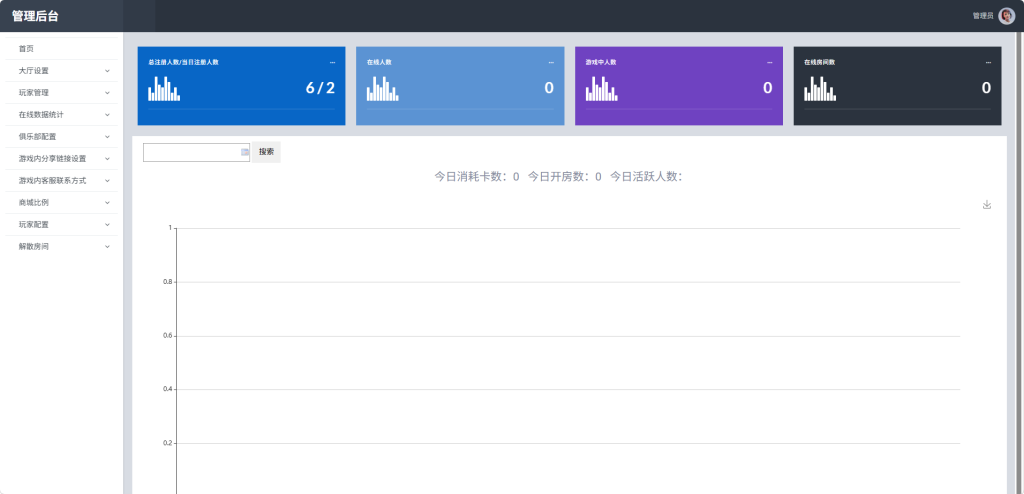Open the date picker calendar icon

pyautogui.click(x=245, y=152)
